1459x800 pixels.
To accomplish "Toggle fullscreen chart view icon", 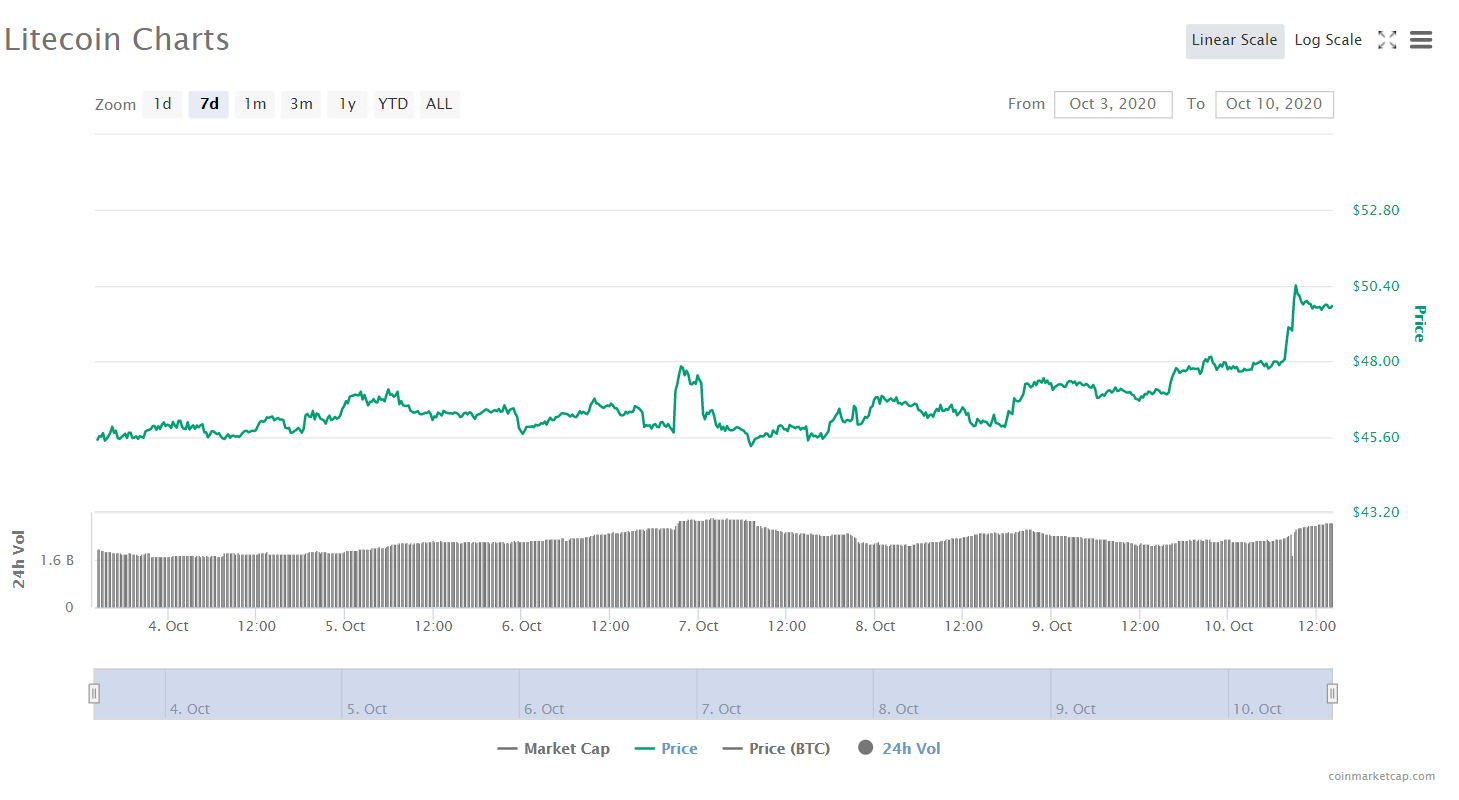I will 1387,40.
